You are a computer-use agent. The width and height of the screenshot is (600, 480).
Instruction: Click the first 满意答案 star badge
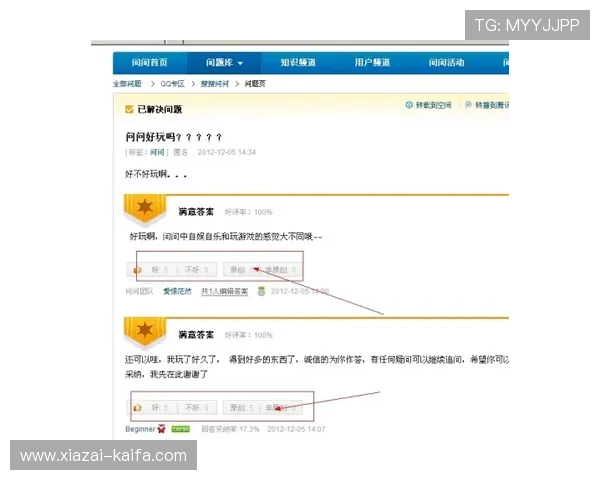pos(145,209)
